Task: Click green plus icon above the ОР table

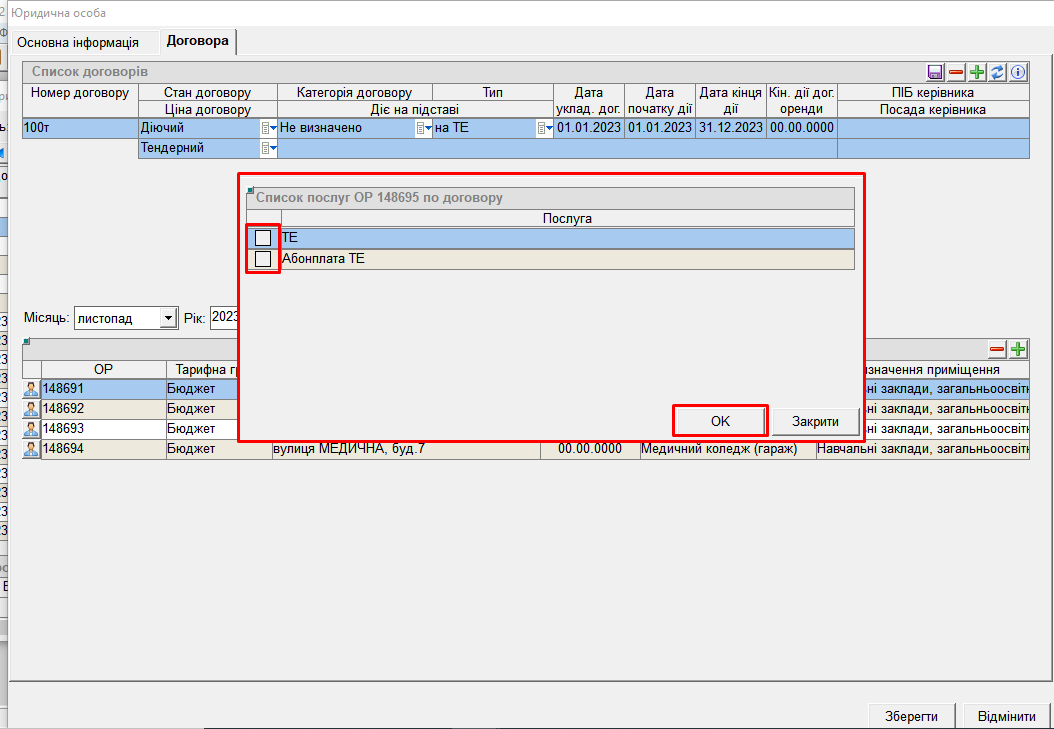Action: click(1018, 349)
